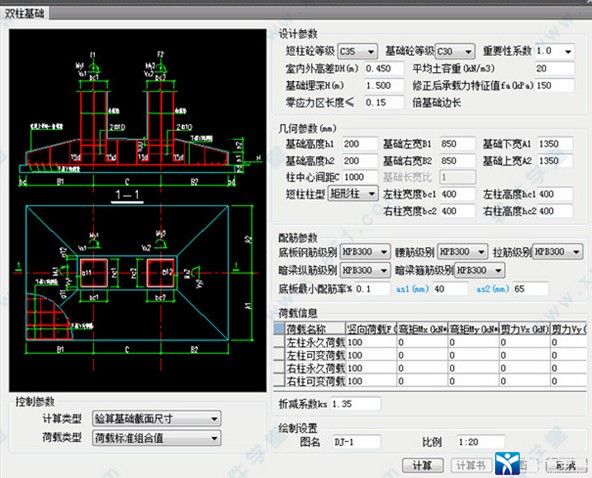Image resolution: width=592 pixels, height=478 pixels.
Task: Click the 折减系数ks input field
Action: 356,404
